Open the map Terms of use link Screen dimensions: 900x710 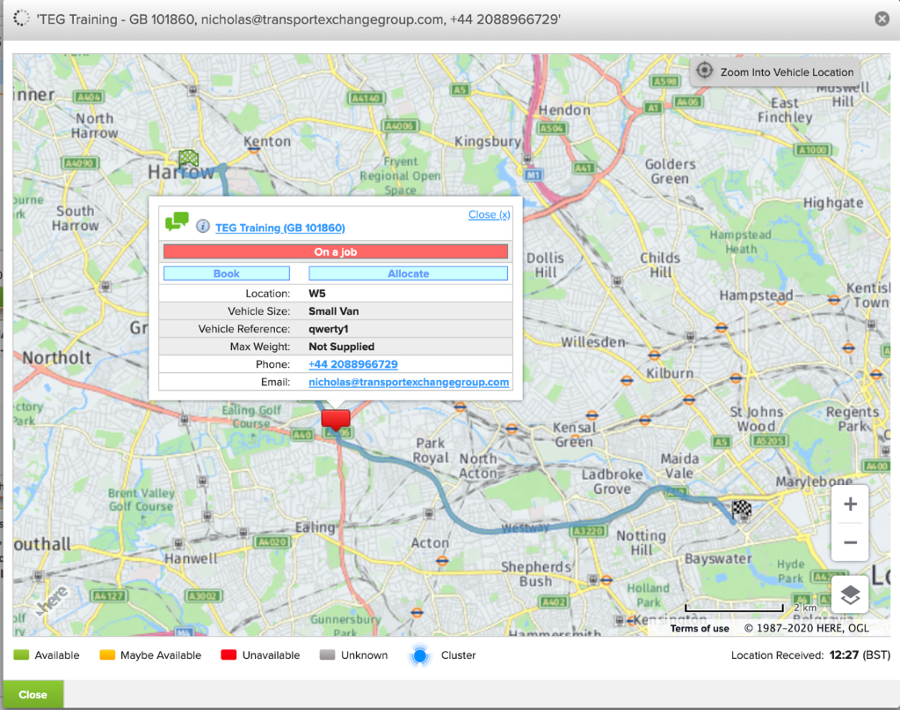(x=699, y=629)
